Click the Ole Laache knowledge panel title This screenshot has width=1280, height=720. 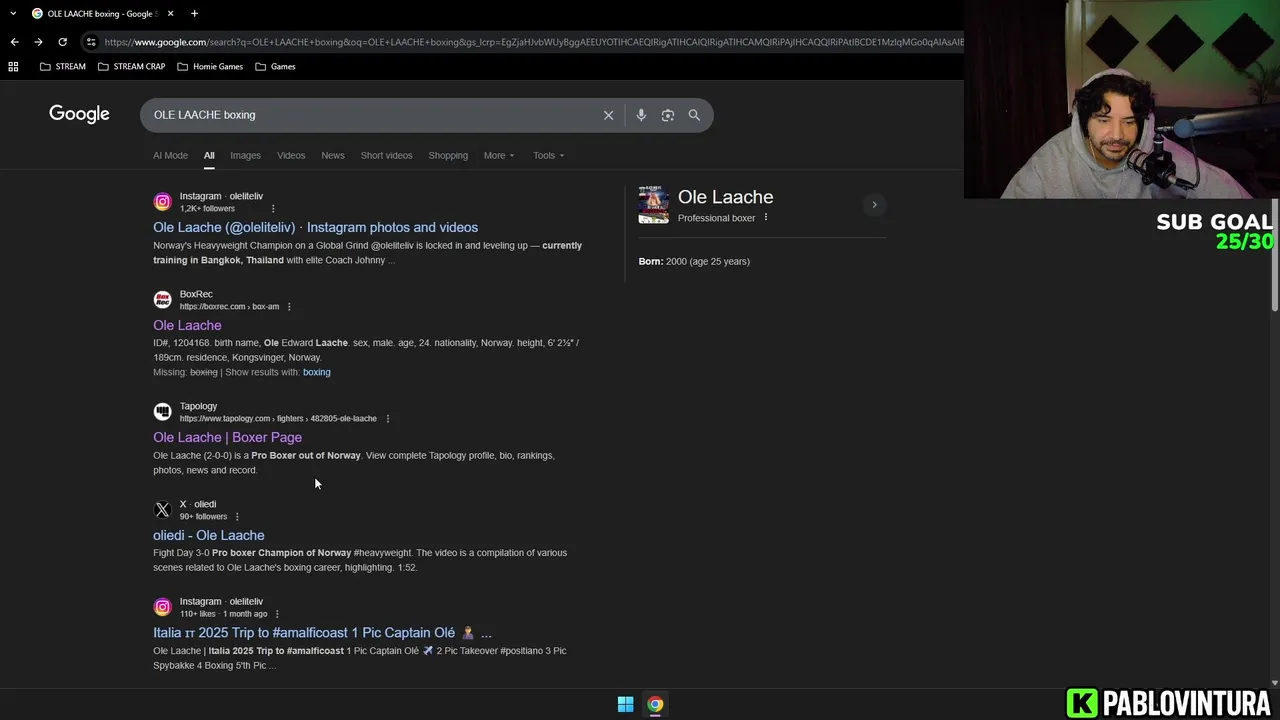(x=725, y=197)
